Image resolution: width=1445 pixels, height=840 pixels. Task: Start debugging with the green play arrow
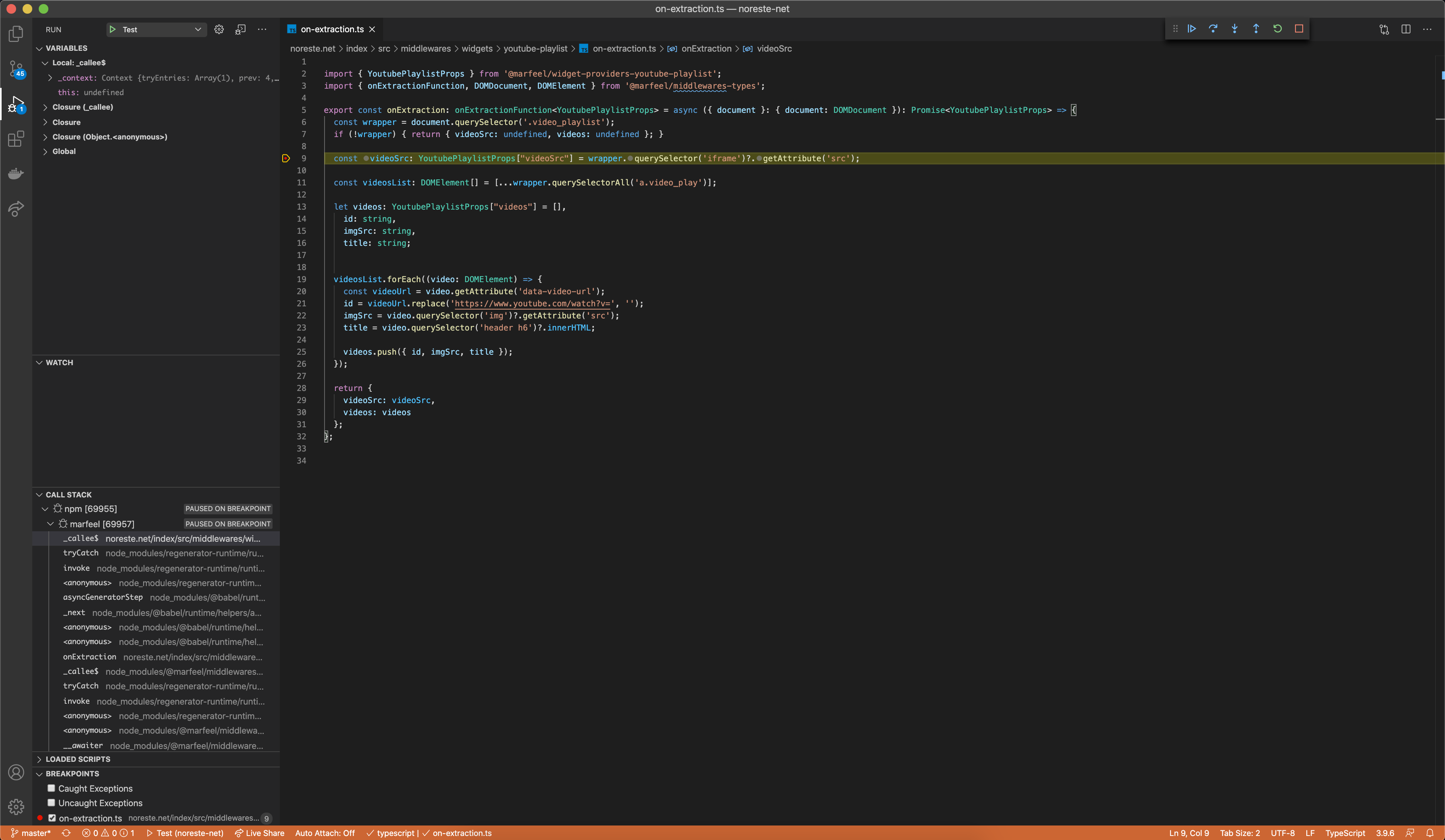pos(112,29)
